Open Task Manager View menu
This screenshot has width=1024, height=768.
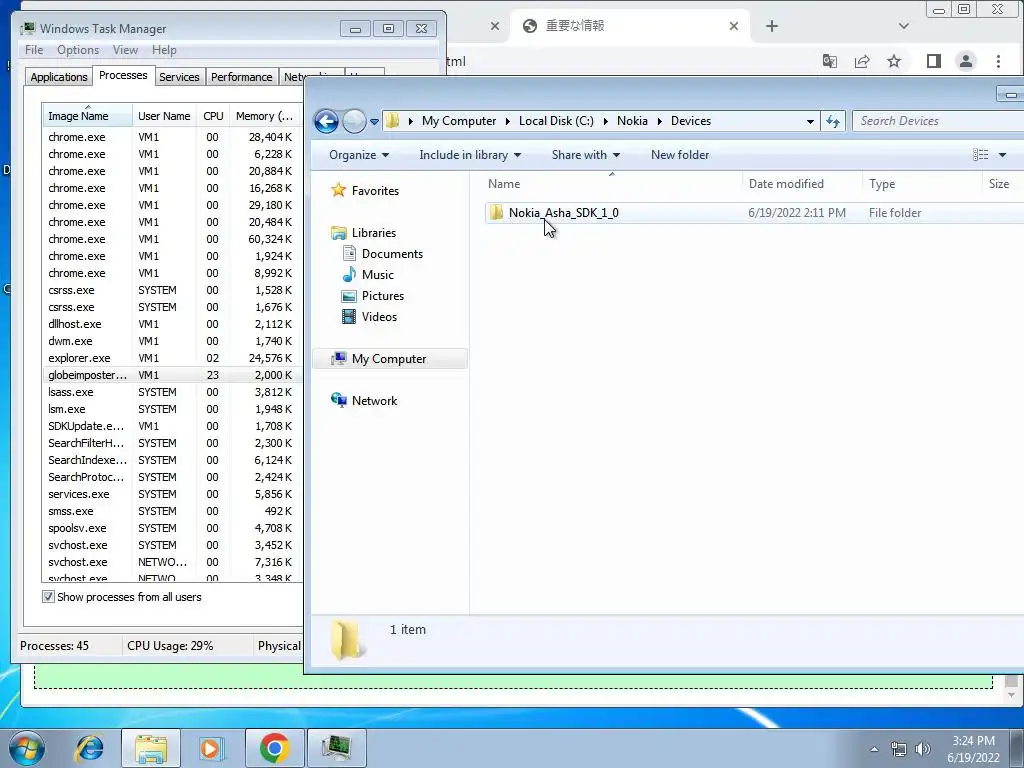(x=125, y=50)
